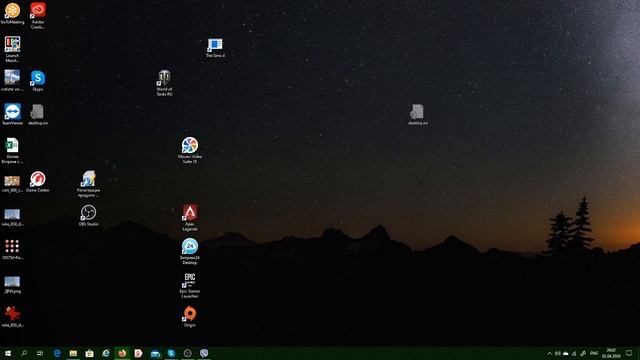The width and height of the screenshot is (640, 360).
Task: Open the taskbar clock and calendar
Action: pos(611,353)
